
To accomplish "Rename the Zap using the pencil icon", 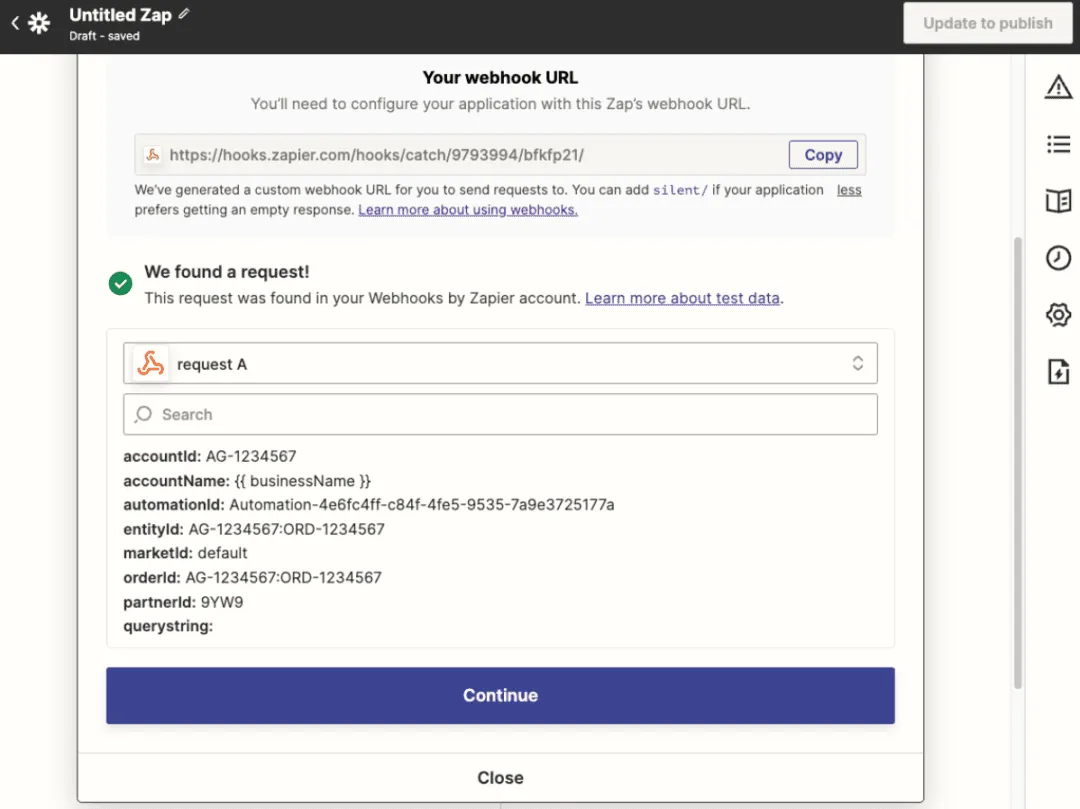I will 185,14.
